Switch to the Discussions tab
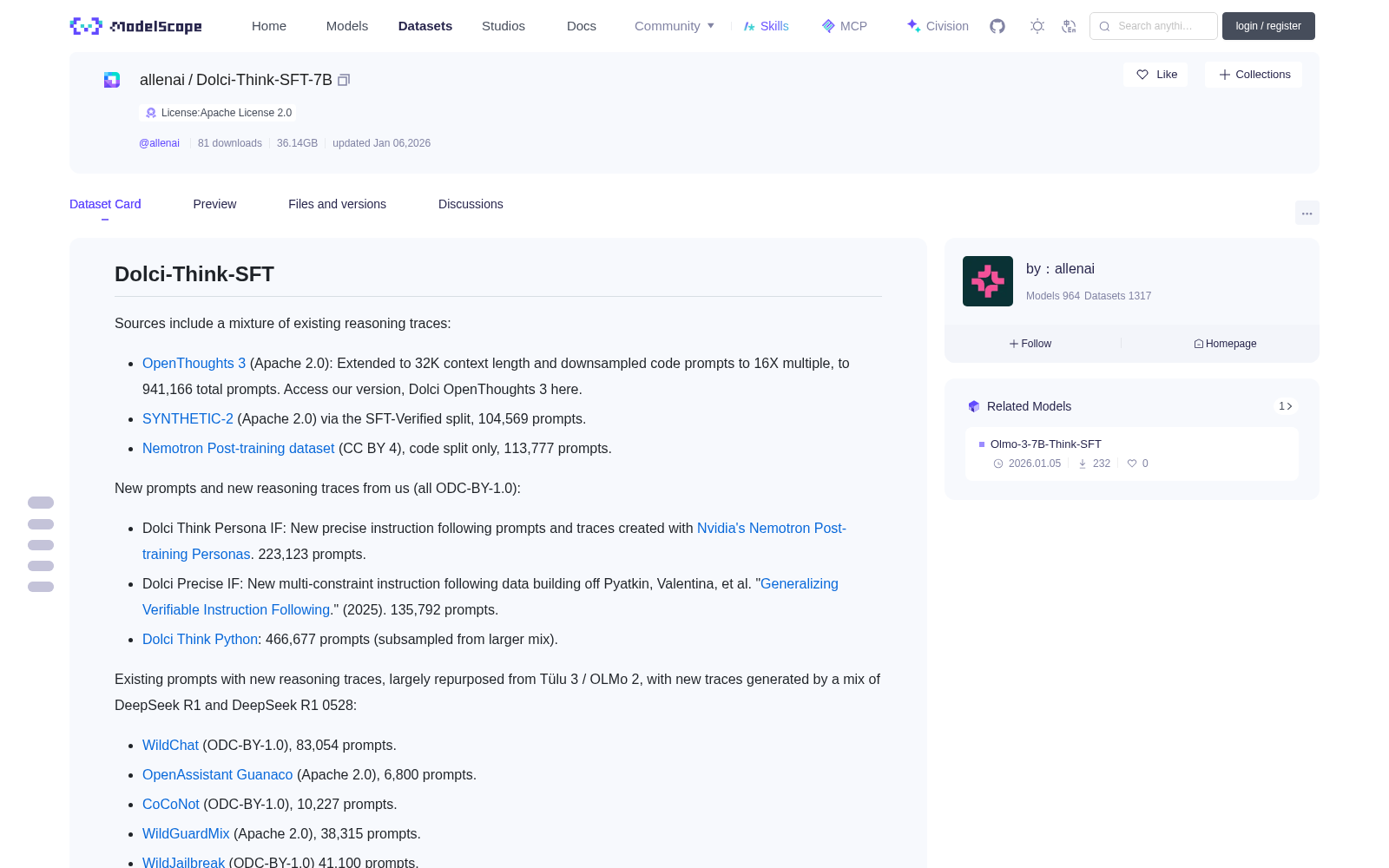Viewport: 1389px width, 868px height. tap(471, 204)
